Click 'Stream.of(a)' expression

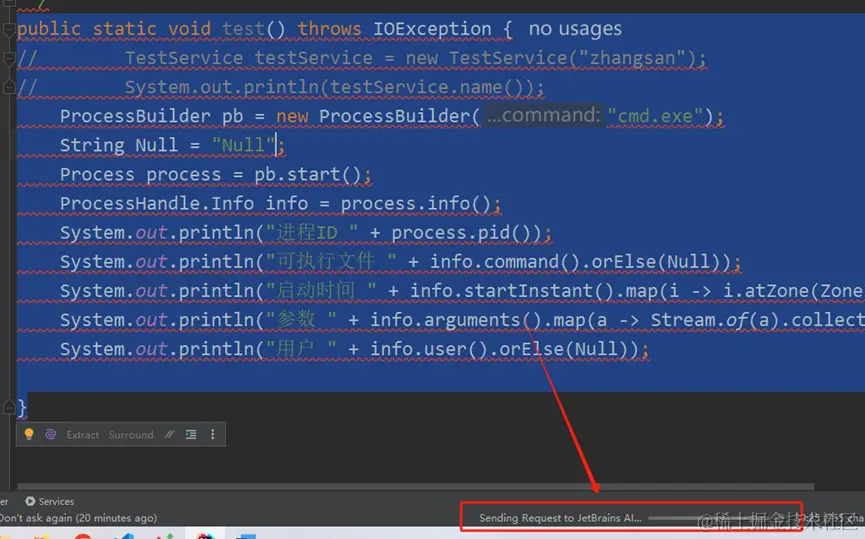click(718, 320)
